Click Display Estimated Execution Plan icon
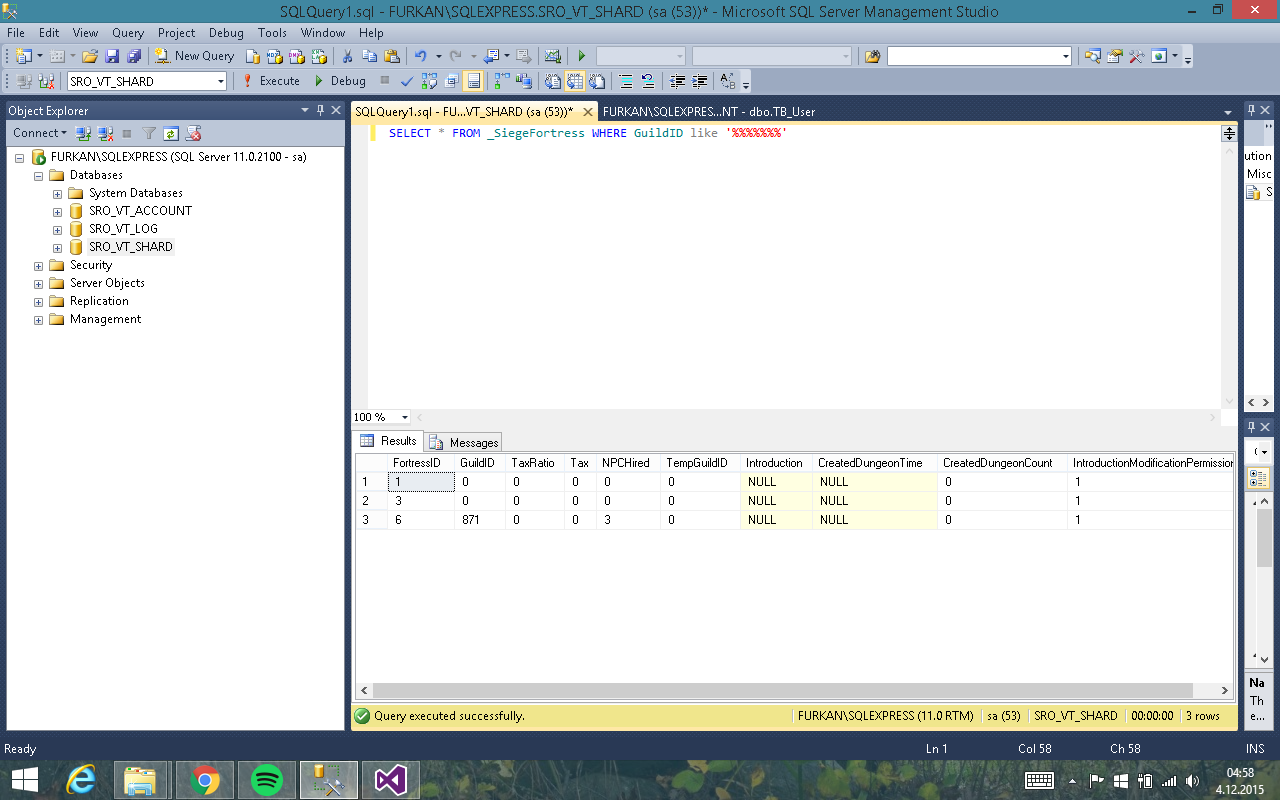The width and height of the screenshot is (1280, 800). [429, 81]
